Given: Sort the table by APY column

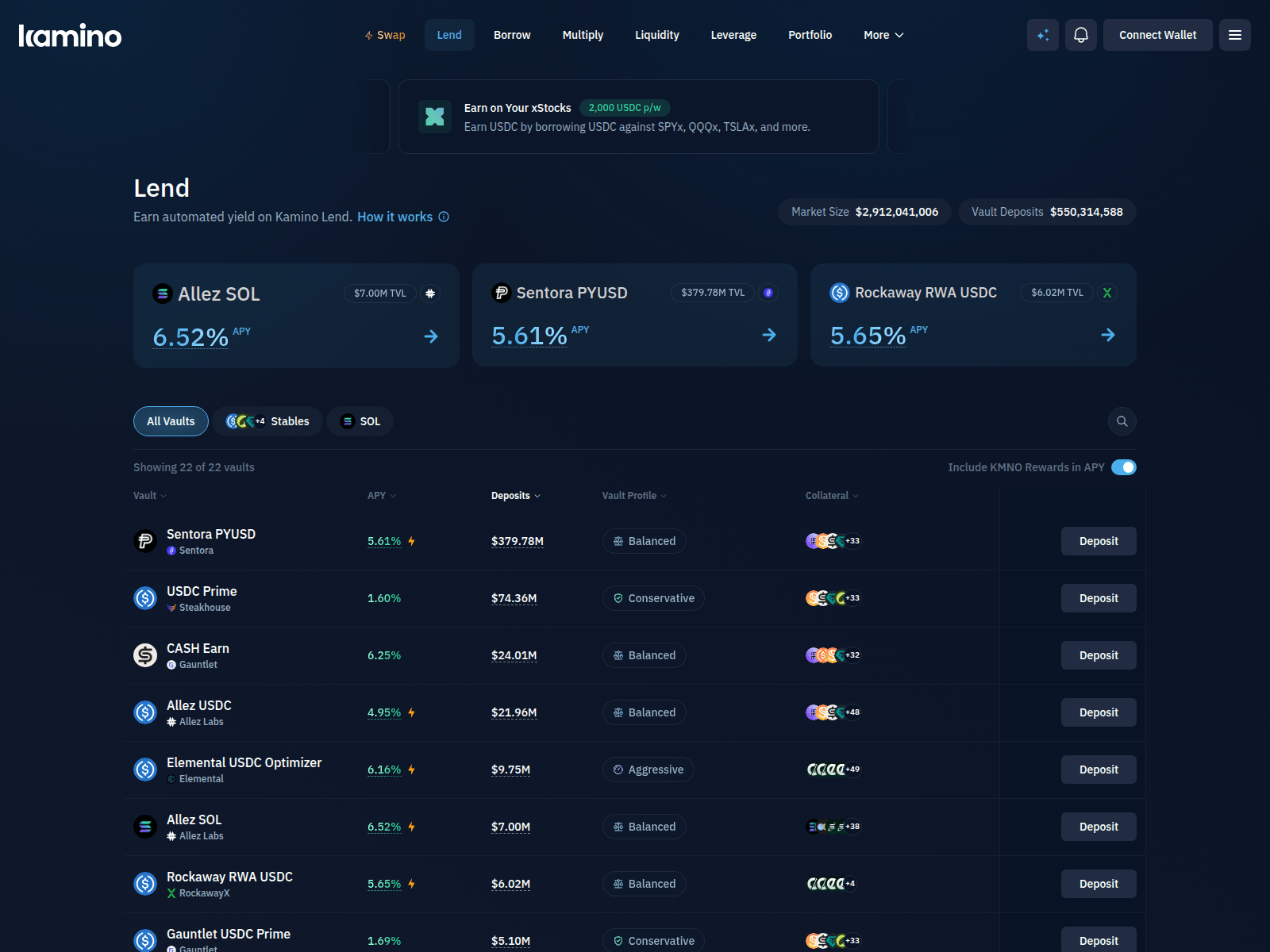Looking at the screenshot, I should pos(381,495).
